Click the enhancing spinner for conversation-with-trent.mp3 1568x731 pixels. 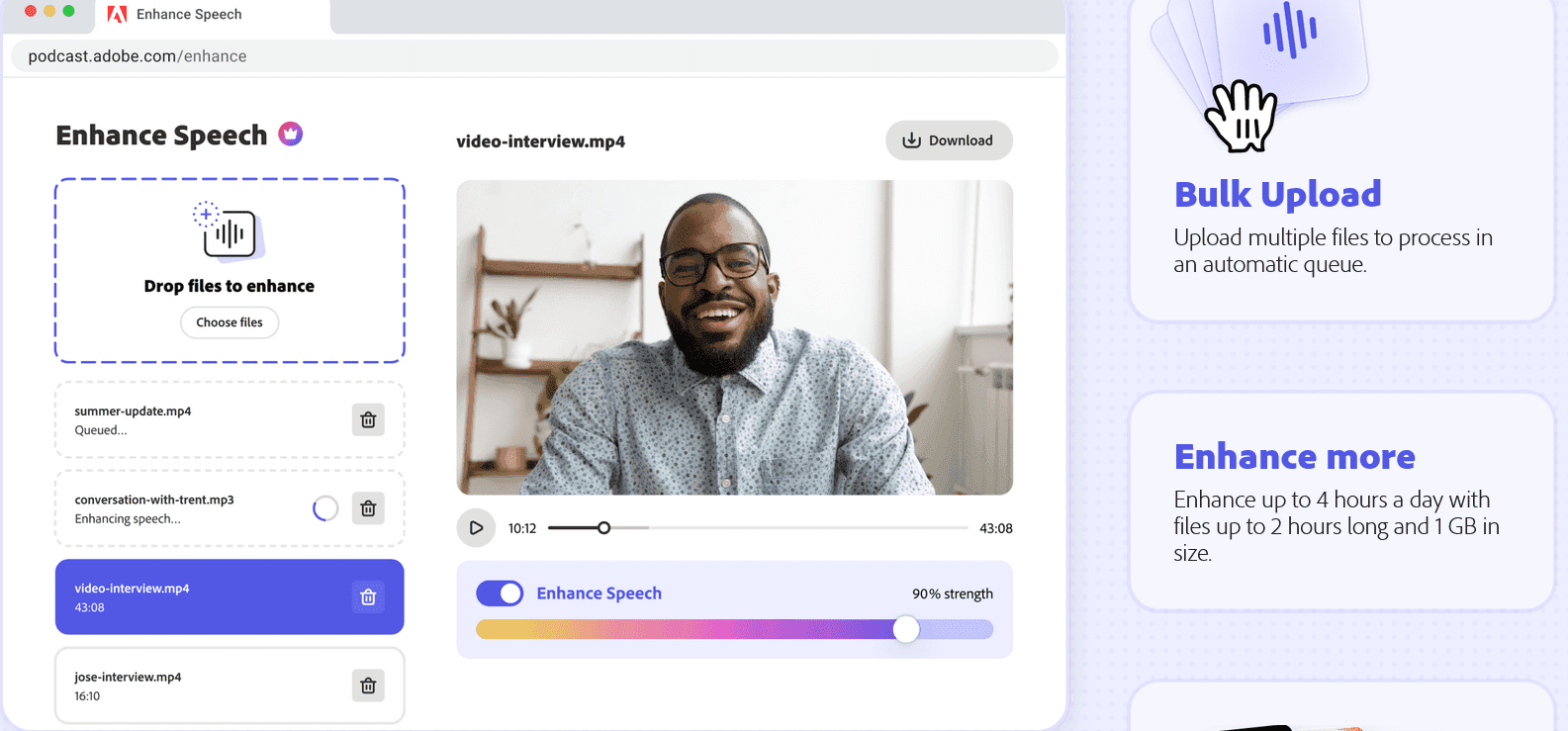(x=325, y=508)
